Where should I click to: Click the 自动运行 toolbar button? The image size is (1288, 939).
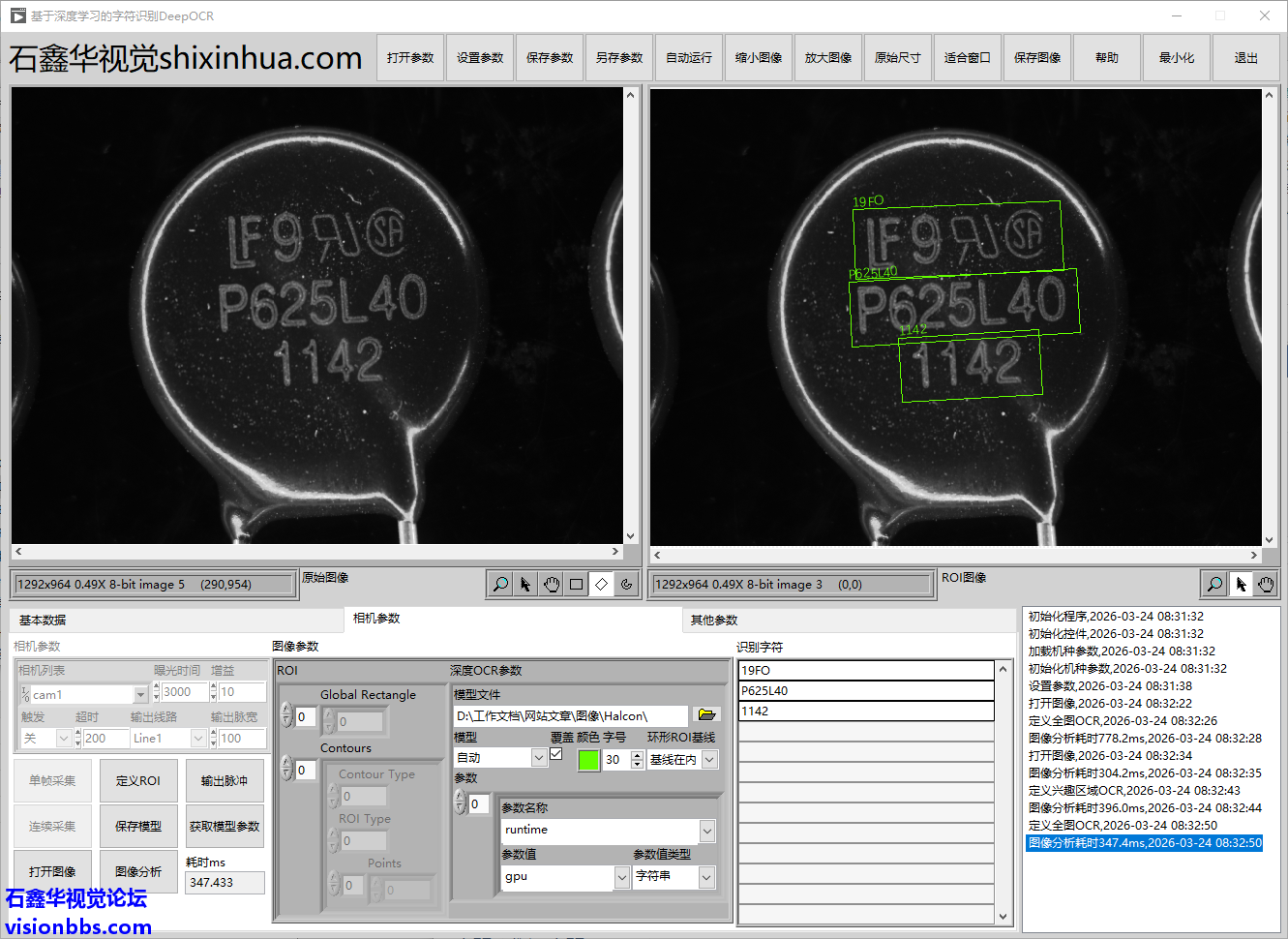pos(688,58)
